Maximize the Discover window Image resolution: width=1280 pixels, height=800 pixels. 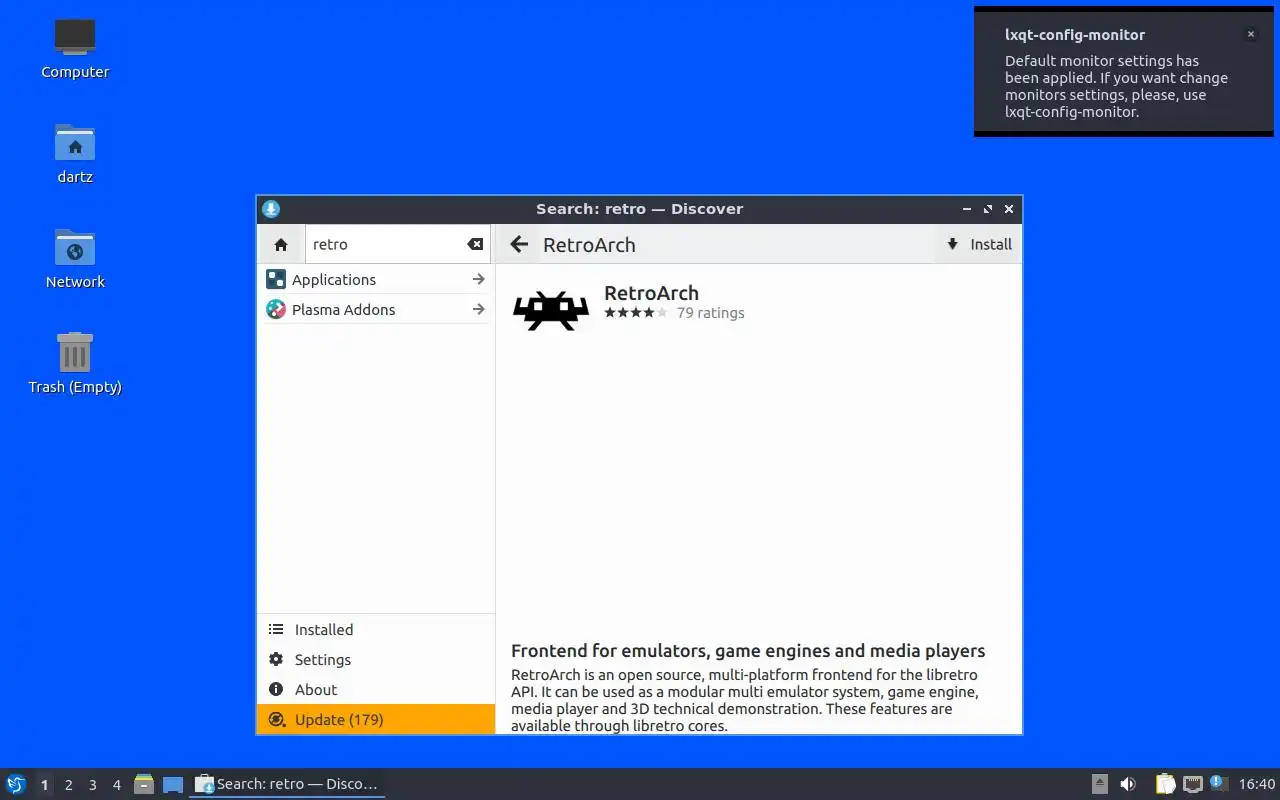click(988, 209)
